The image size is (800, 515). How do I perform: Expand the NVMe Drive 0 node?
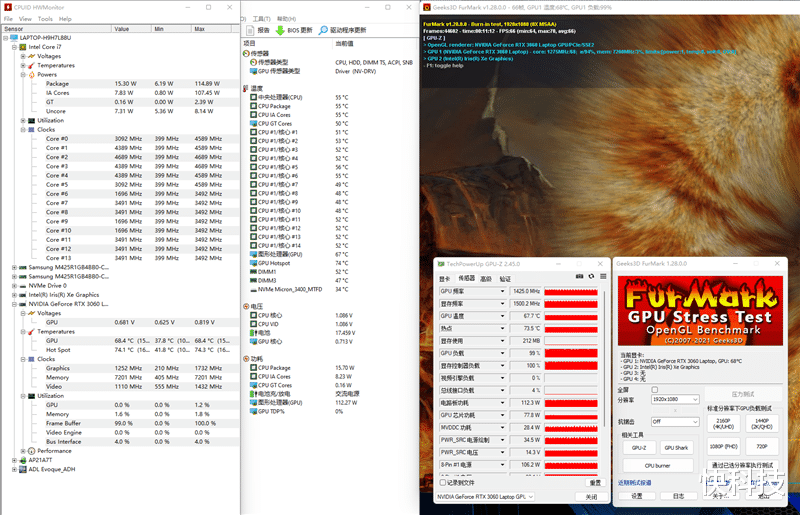coord(14,286)
